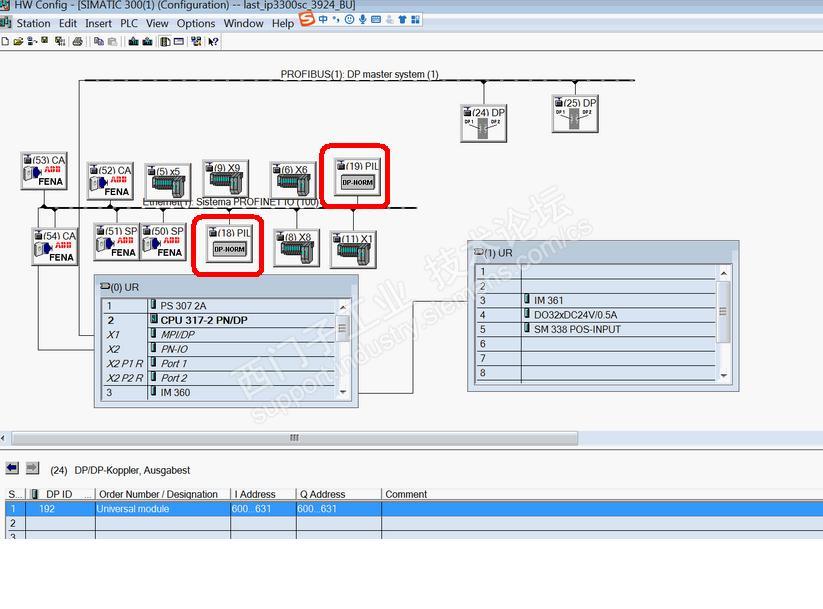Select the PN-IO interface row X2
823x609 pixels.
pyautogui.click(x=219, y=349)
